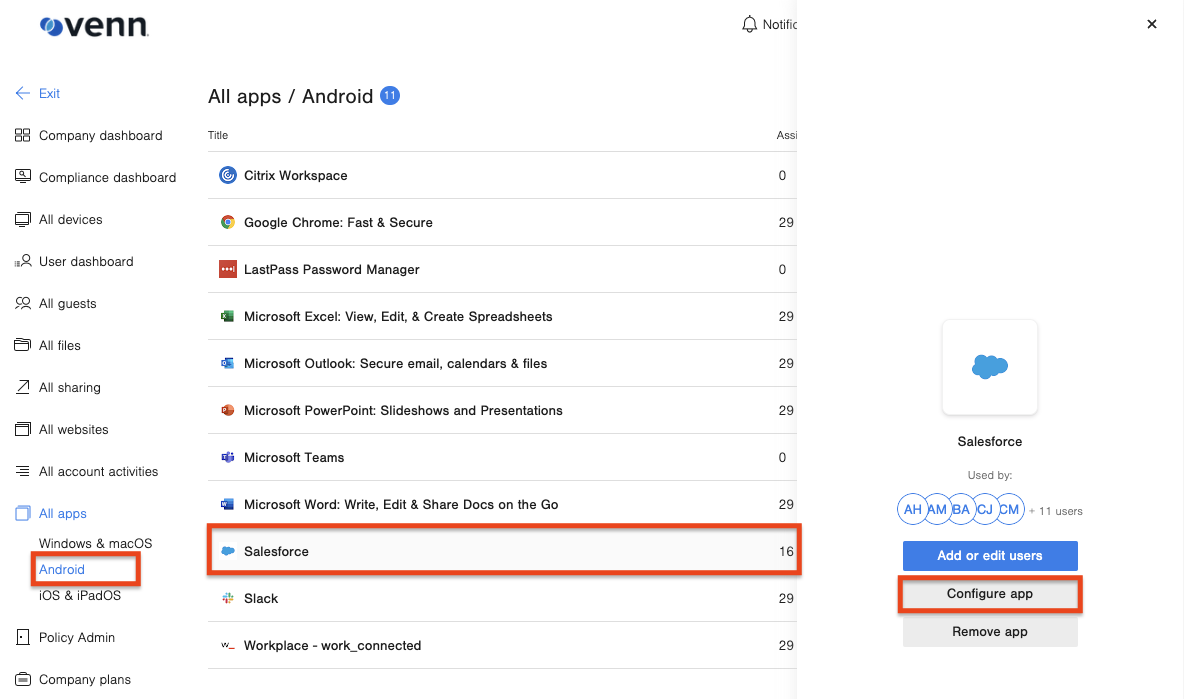
Task: Click the LastPass Password Manager icon
Action: tap(227, 269)
